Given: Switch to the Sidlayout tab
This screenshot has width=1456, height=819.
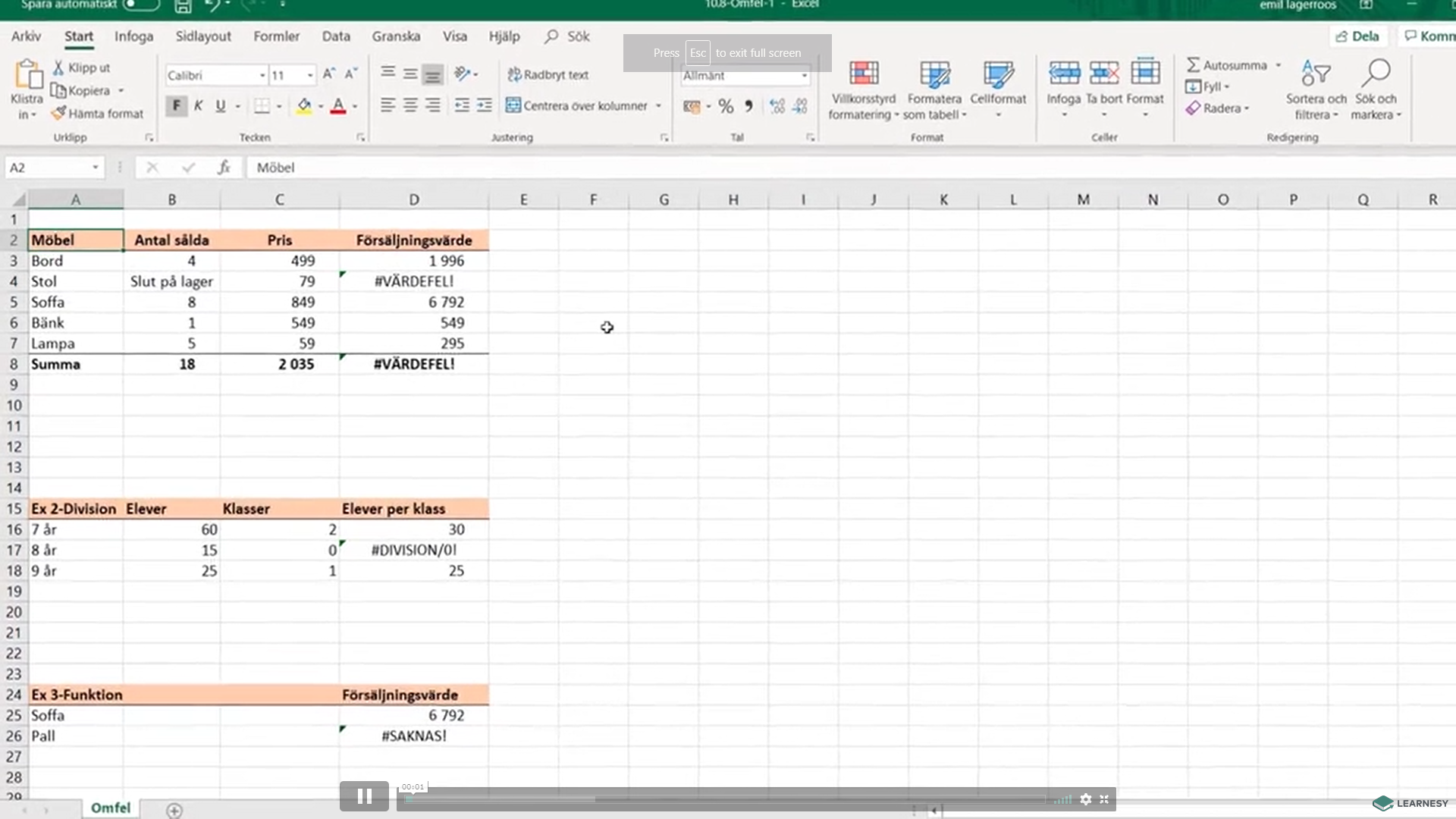Looking at the screenshot, I should click(x=203, y=36).
